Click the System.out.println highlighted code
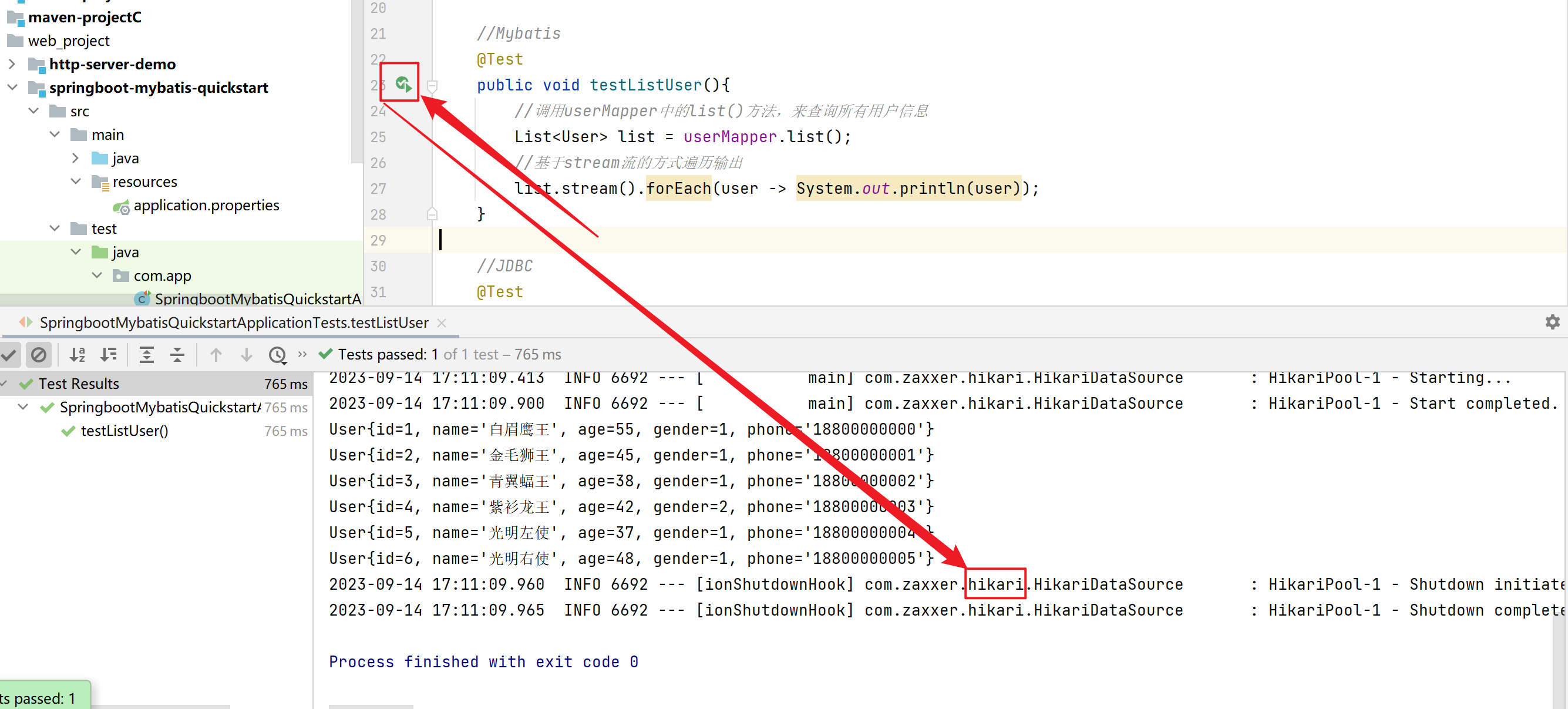This screenshot has height=709, width=1568. [909, 189]
